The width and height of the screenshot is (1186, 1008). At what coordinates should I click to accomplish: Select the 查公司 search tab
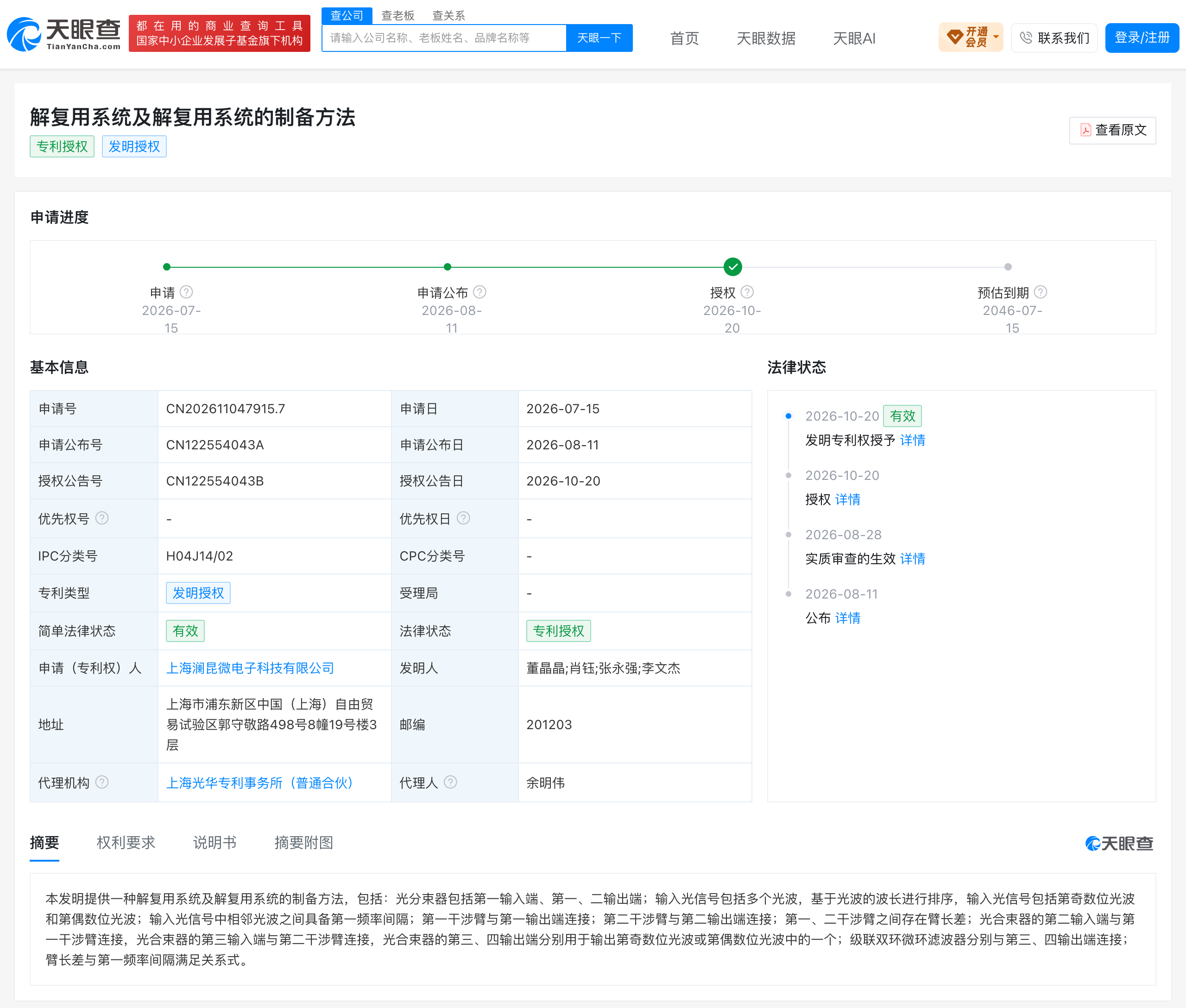click(x=347, y=15)
